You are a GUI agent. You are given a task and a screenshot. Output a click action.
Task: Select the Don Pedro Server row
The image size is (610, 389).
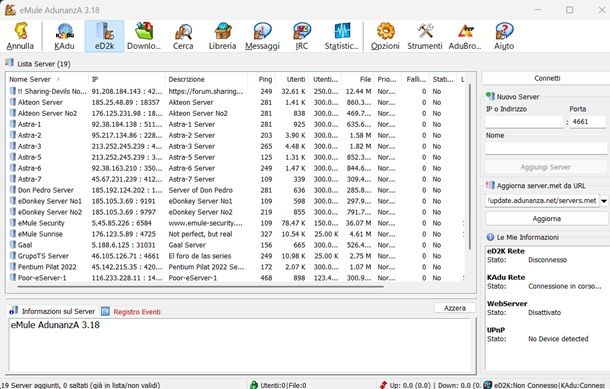[236, 190]
